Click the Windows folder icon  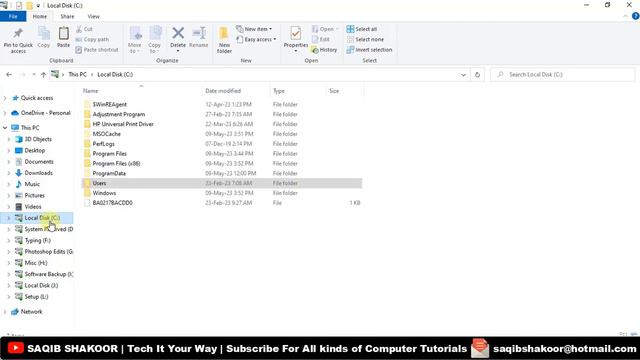click(87, 193)
